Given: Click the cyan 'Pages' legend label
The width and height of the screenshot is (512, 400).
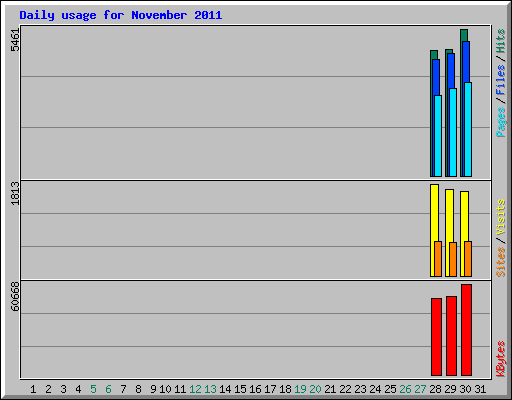Looking at the screenshot, I should tap(501, 122).
